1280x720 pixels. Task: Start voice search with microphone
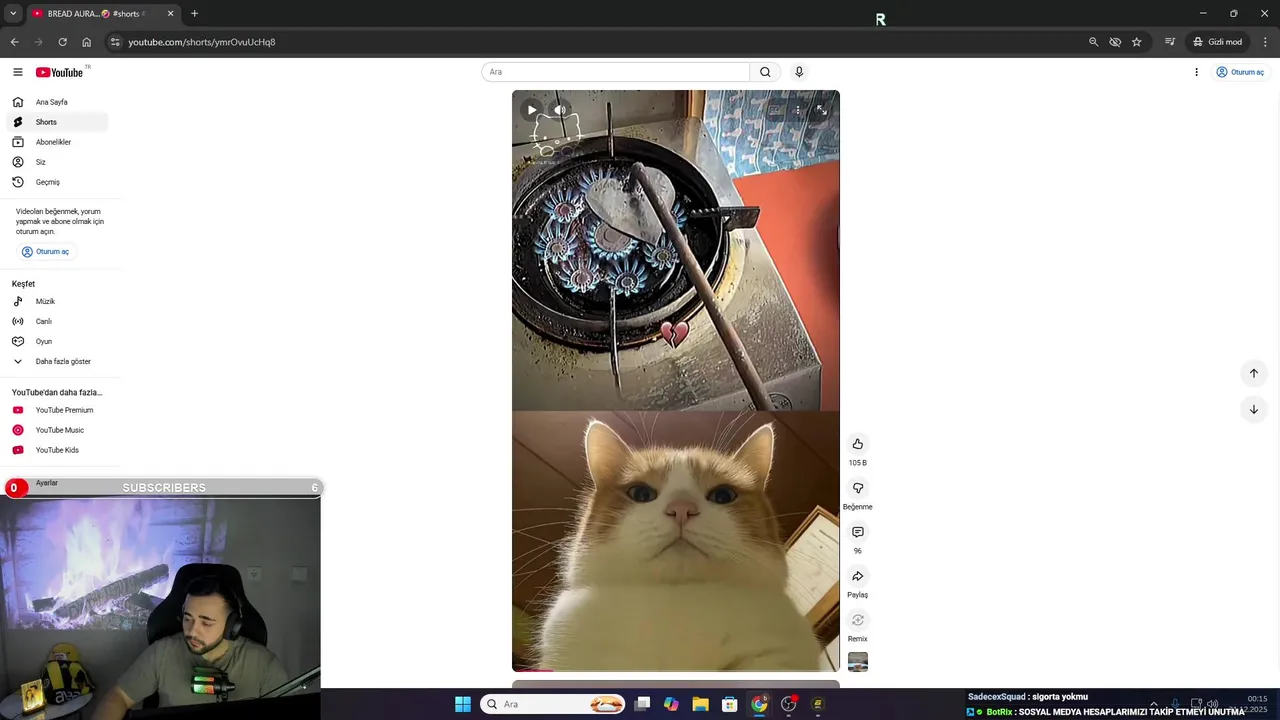click(799, 72)
